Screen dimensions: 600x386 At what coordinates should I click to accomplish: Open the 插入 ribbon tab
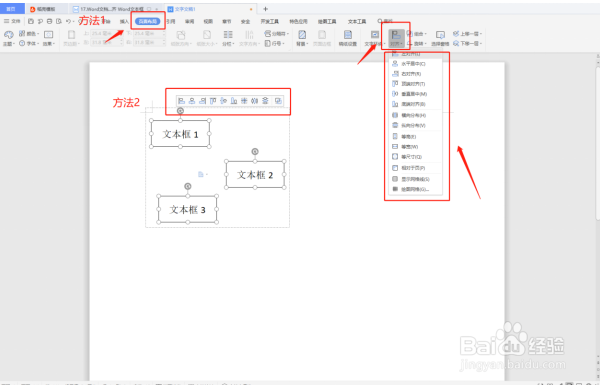124,21
